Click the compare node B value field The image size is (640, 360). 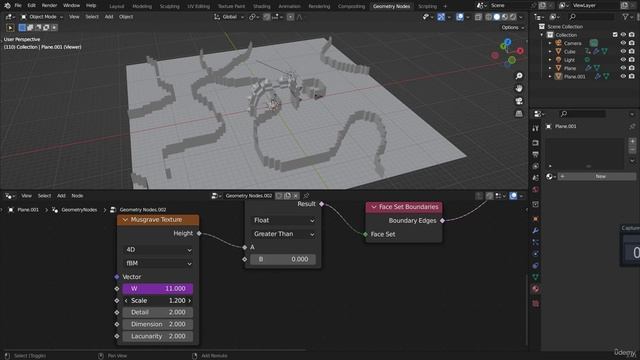[283, 259]
